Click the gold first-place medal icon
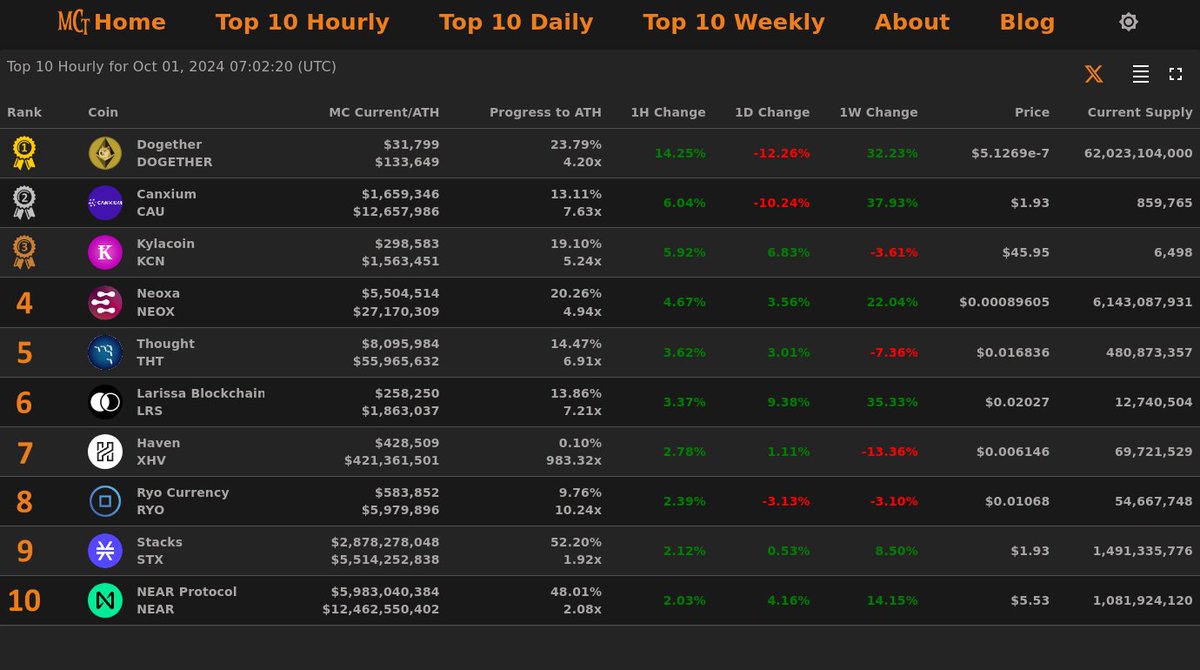This screenshot has height=670, width=1200. point(24,153)
